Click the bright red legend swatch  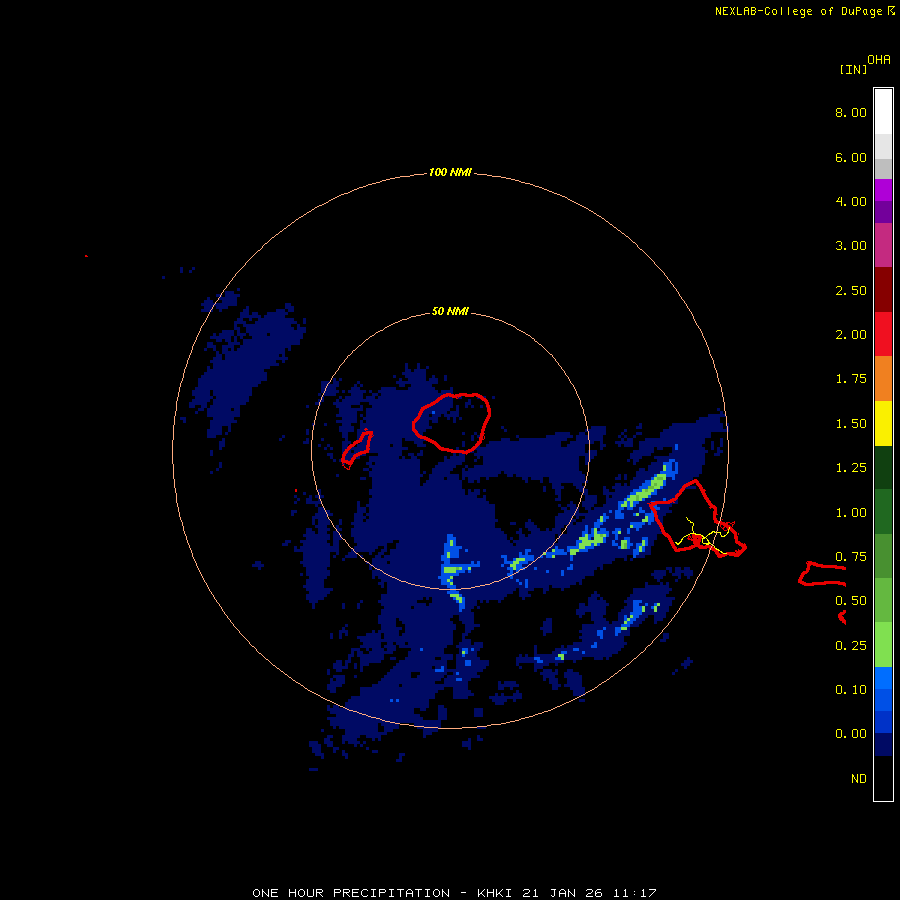point(883,334)
